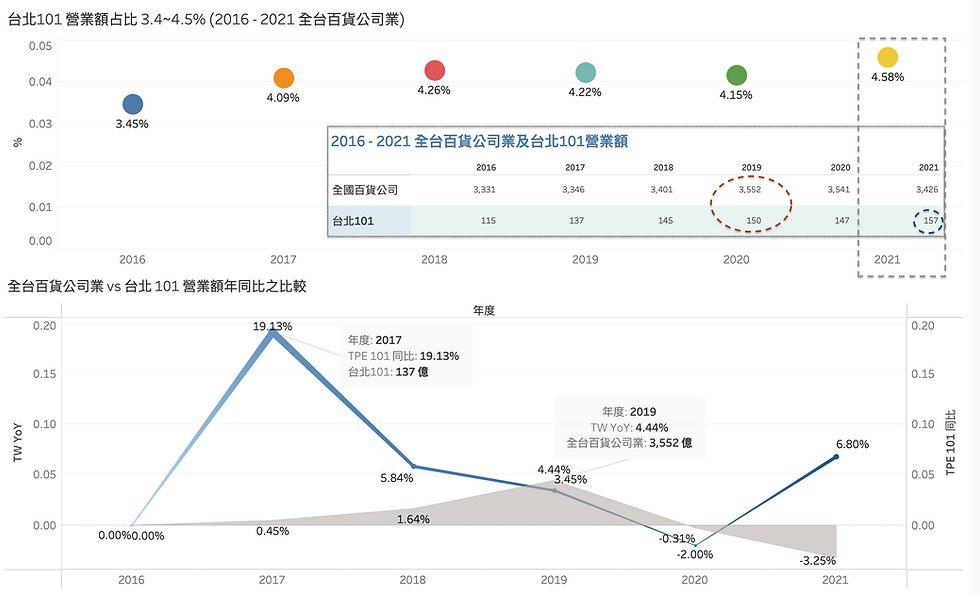The width and height of the screenshot is (980, 595).
Task: Select the 全國百貨公司 row header
Action: click(365, 189)
